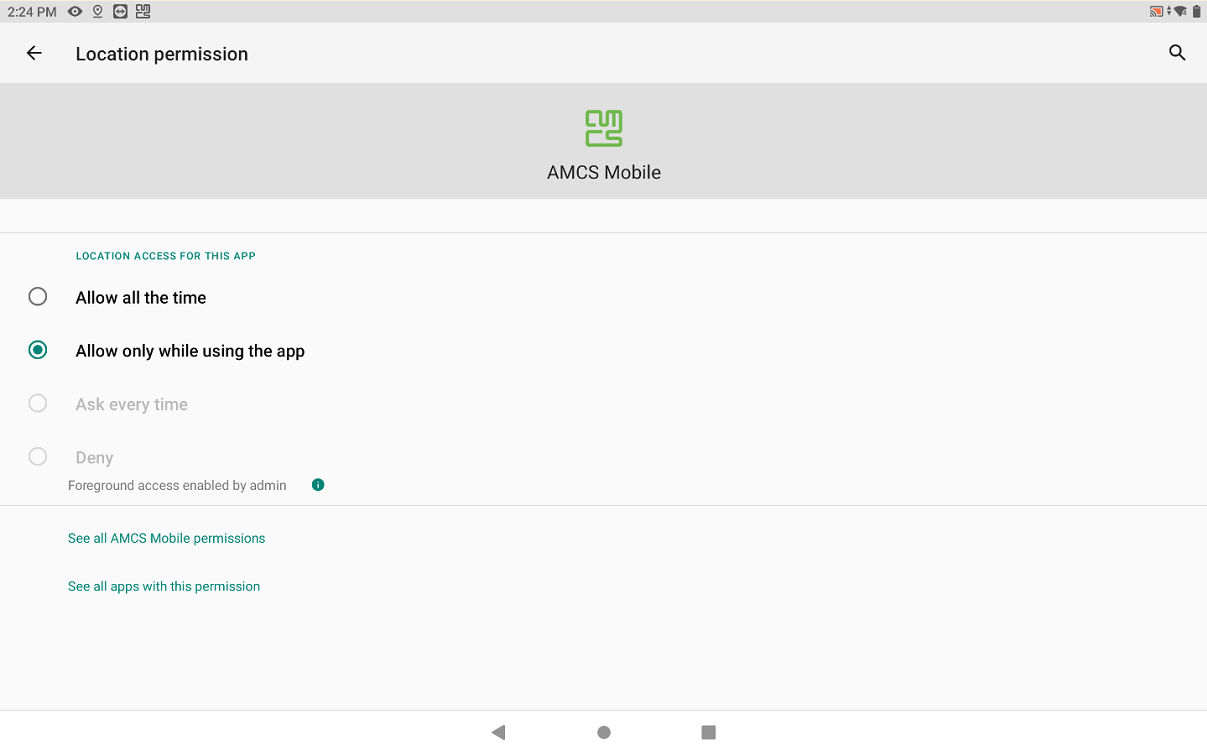Open See all apps with this permission

pyautogui.click(x=164, y=586)
